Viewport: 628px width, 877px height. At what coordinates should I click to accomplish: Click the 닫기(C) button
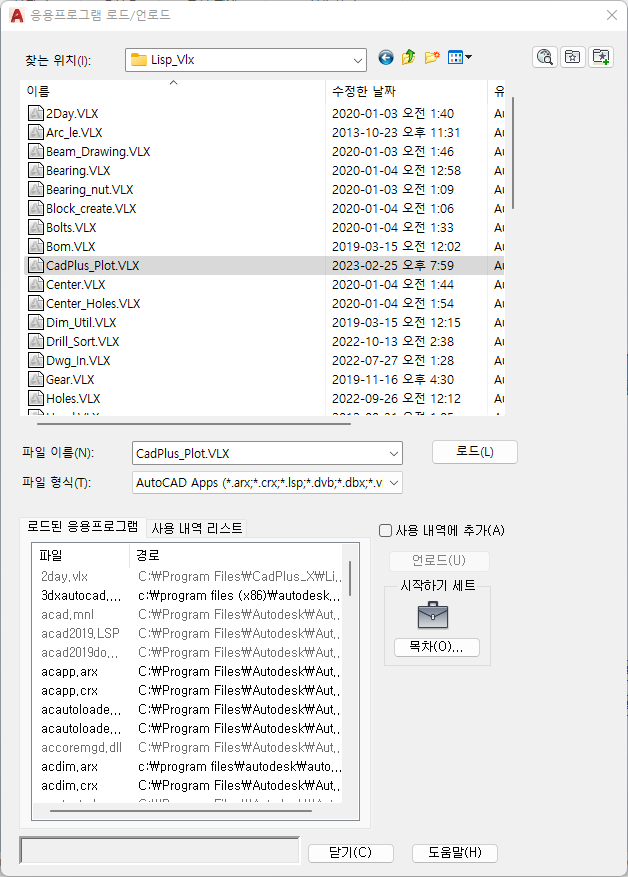tap(351, 852)
